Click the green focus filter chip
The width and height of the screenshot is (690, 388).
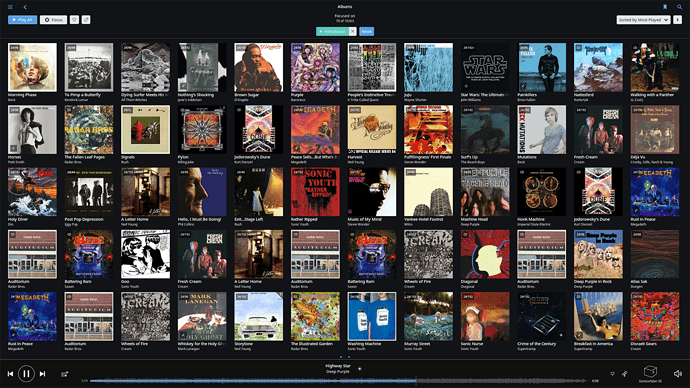point(333,31)
